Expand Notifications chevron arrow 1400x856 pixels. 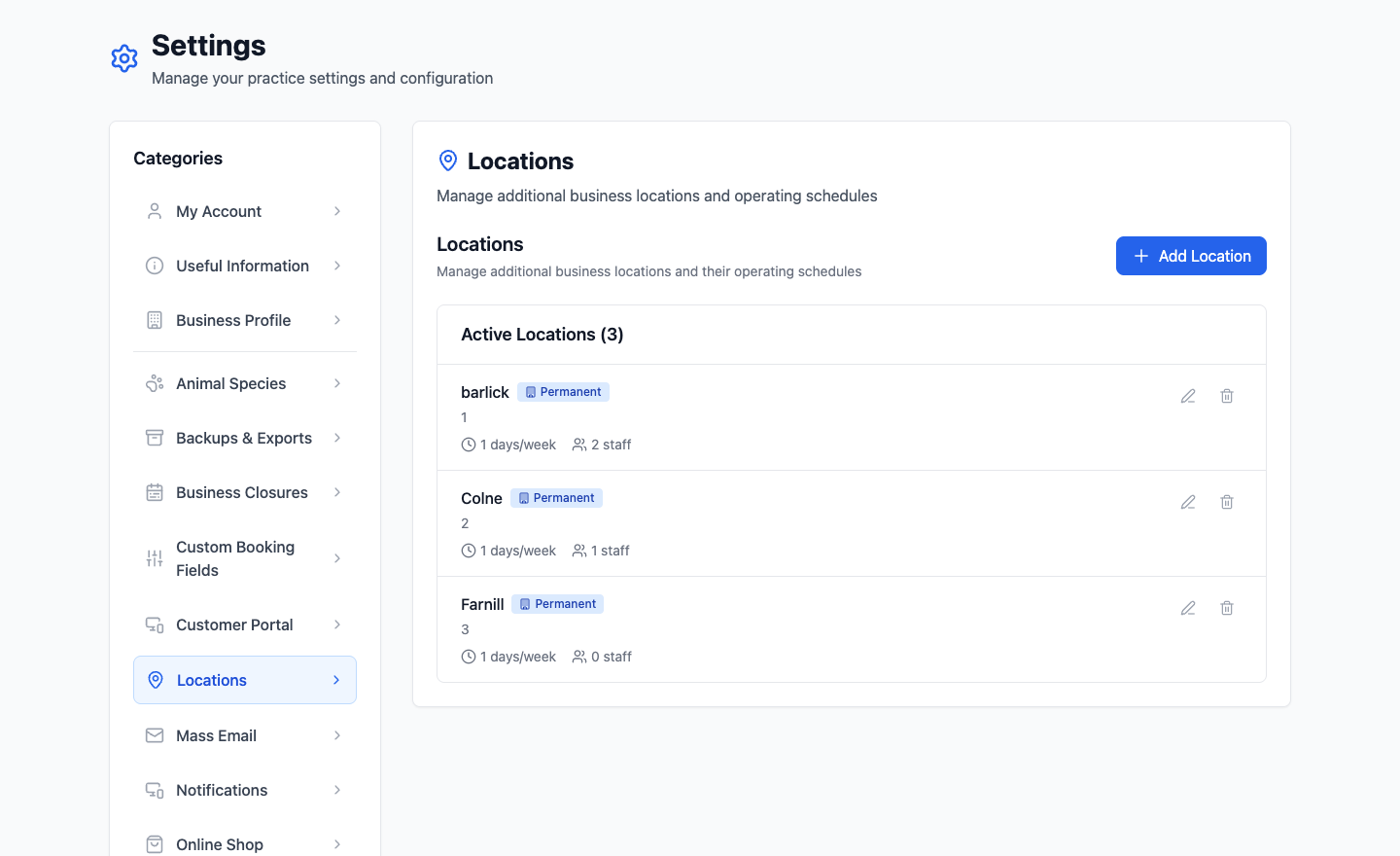pos(337,790)
